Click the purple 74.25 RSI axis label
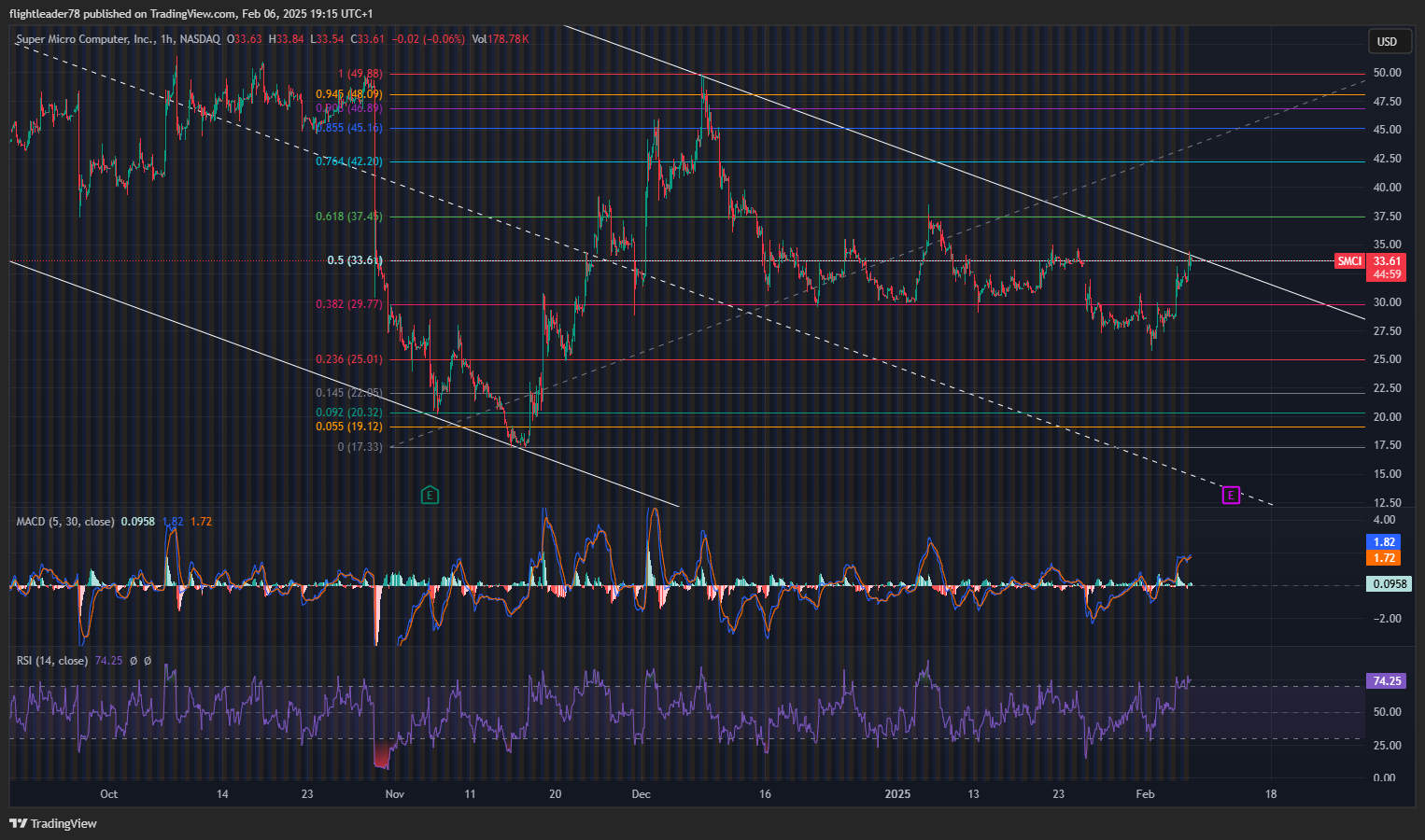Image resolution: width=1425 pixels, height=840 pixels. coord(1387,681)
